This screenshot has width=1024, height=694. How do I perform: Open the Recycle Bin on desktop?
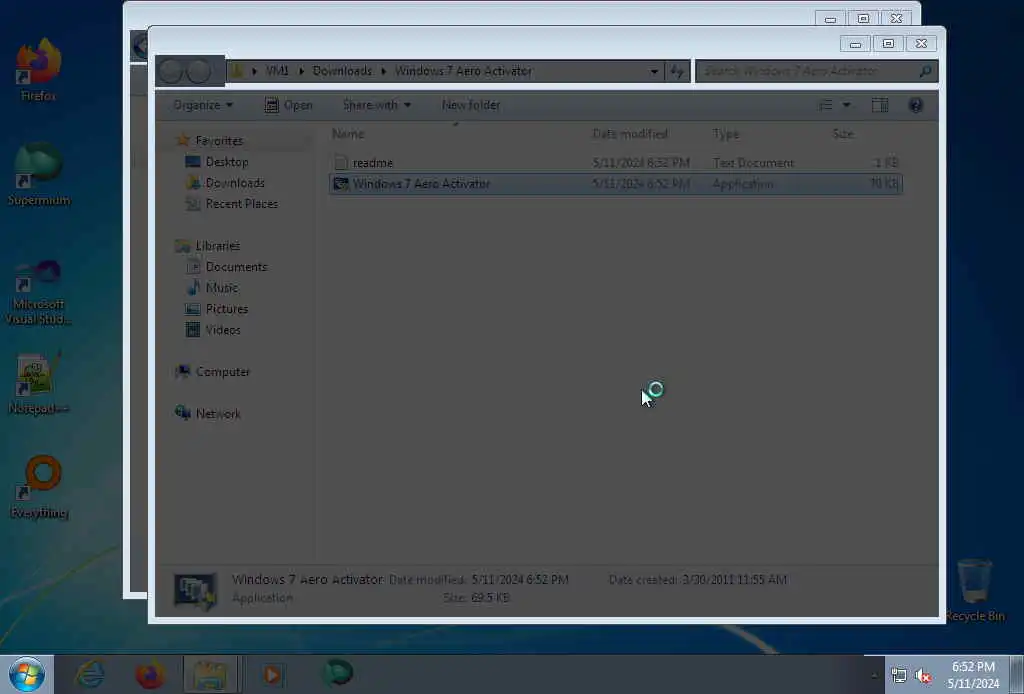pyautogui.click(x=974, y=590)
